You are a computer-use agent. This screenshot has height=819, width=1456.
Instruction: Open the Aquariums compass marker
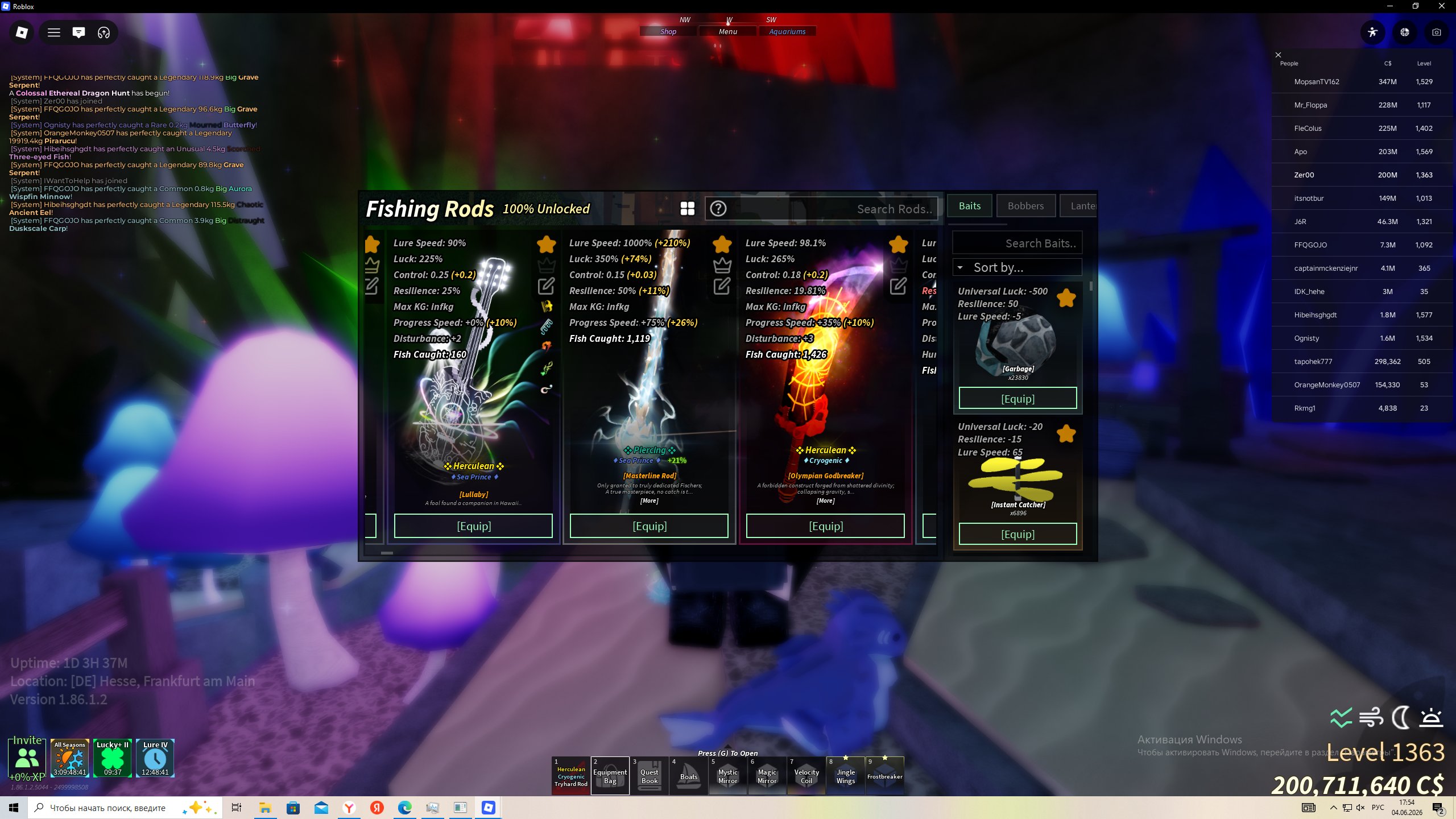[787, 31]
